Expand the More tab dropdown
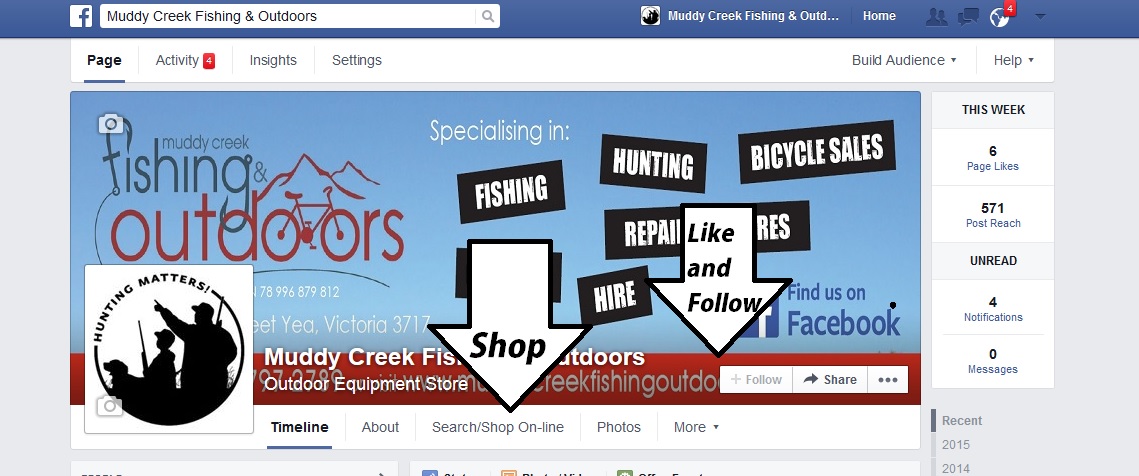The height and width of the screenshot is (476, 1139). click(696, 427)
